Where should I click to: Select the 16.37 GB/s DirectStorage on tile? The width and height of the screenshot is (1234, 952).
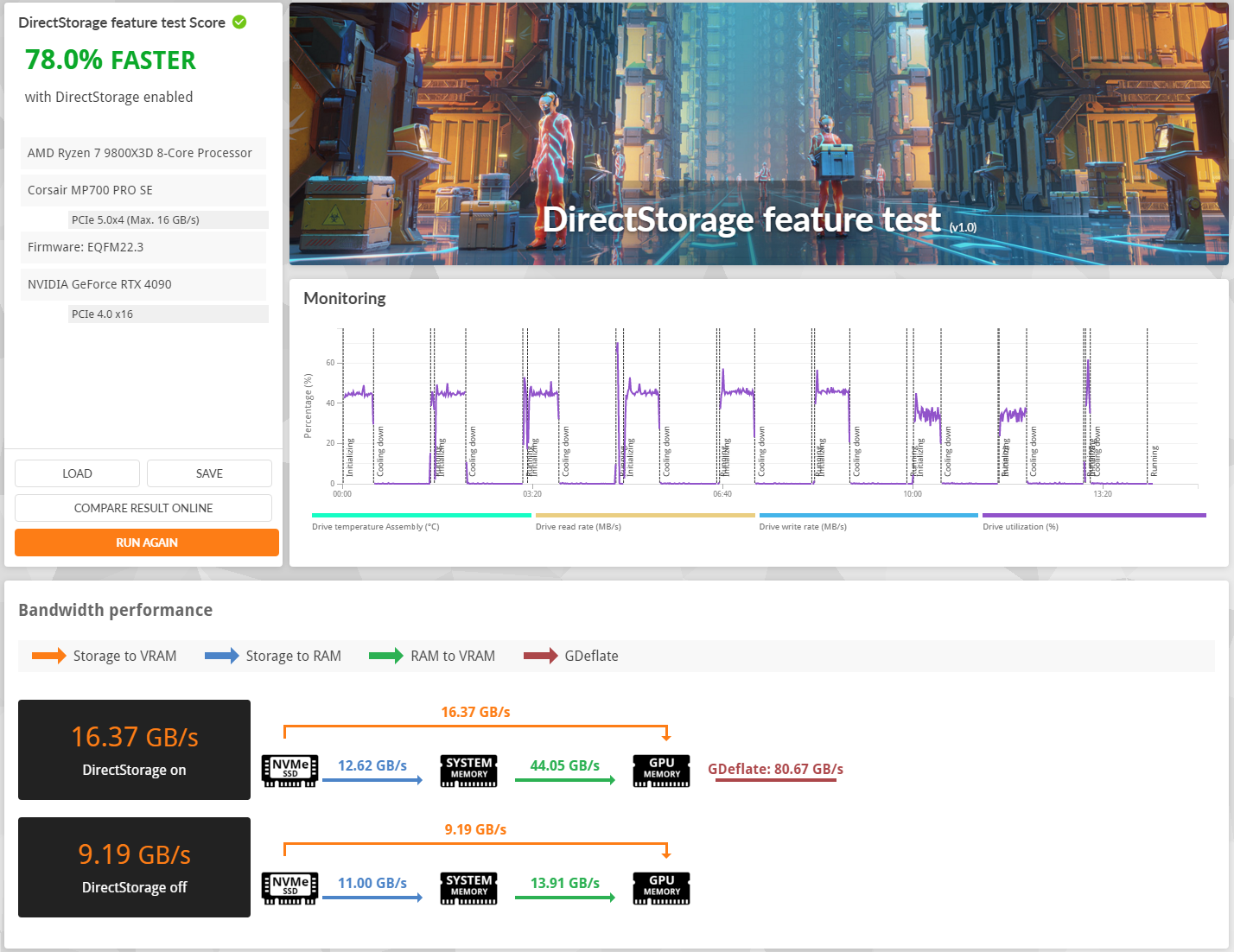134,750
